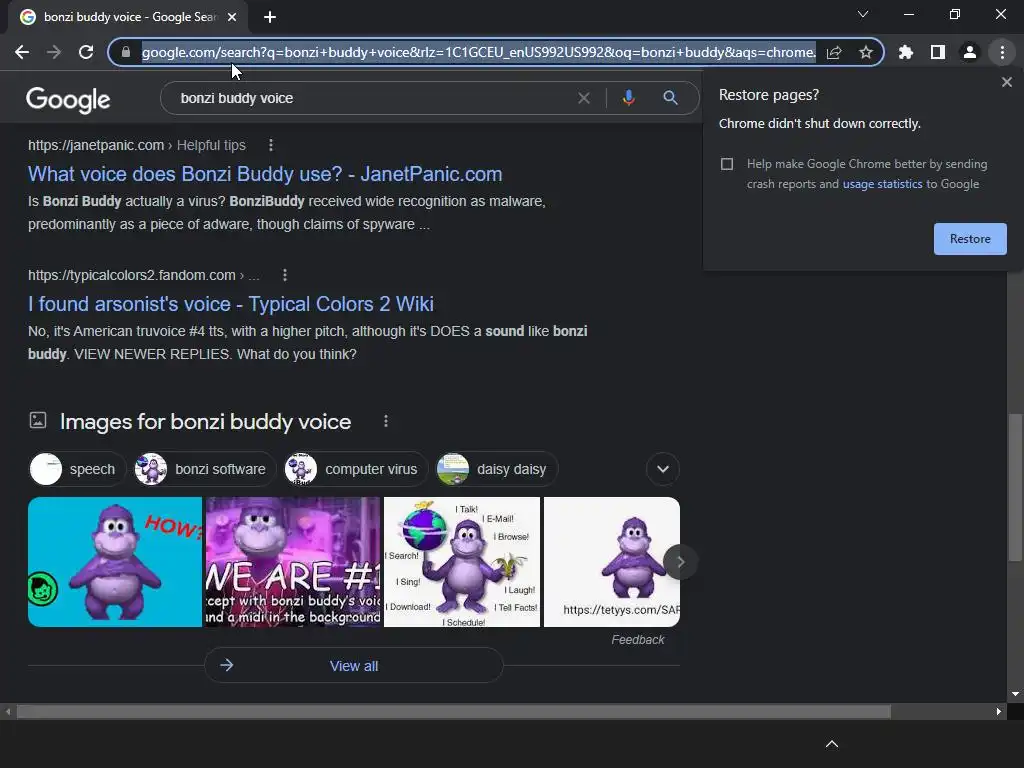This screenshot has height=768, width=1024.
Task: Click the horizontal scrollbar right arrow
Action: [999, 712]
